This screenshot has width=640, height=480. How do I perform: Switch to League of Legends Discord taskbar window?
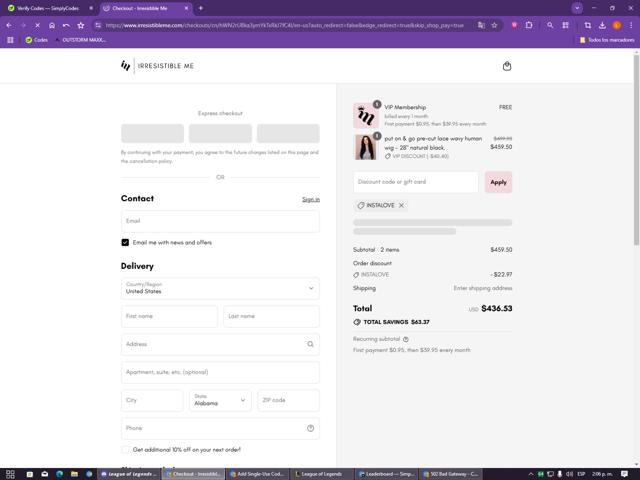pyautogui.click(x=129, y=474)
